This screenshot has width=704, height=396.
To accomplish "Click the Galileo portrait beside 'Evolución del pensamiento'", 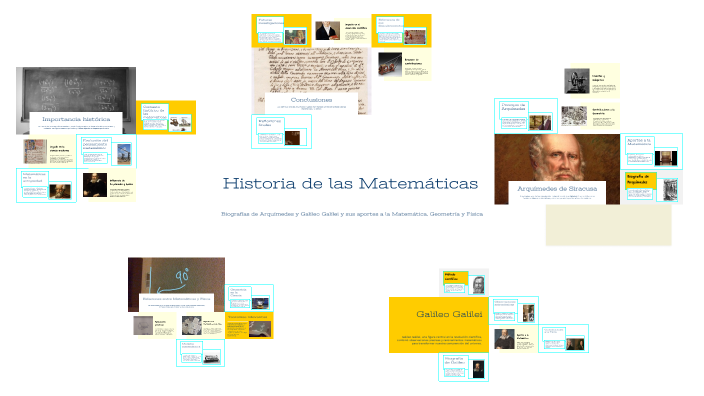I will pos(95,185).
